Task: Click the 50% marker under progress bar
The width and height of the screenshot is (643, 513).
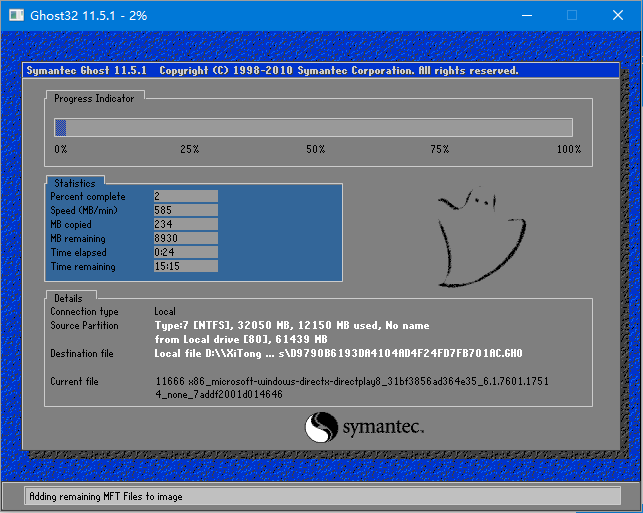Action: click(315, 149)
